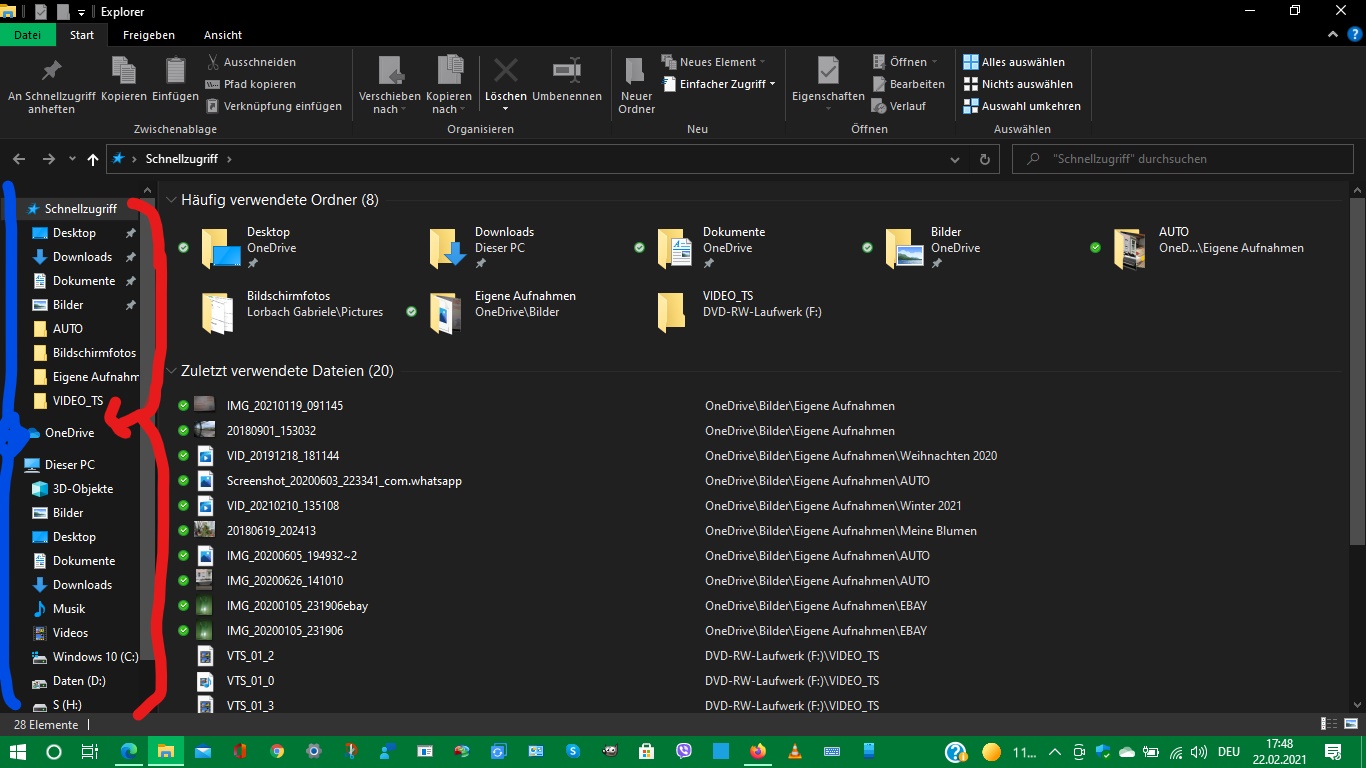Click Verlauf in ribbon
This screenshot has height=768, width=1366.
[x=899, y=106]
